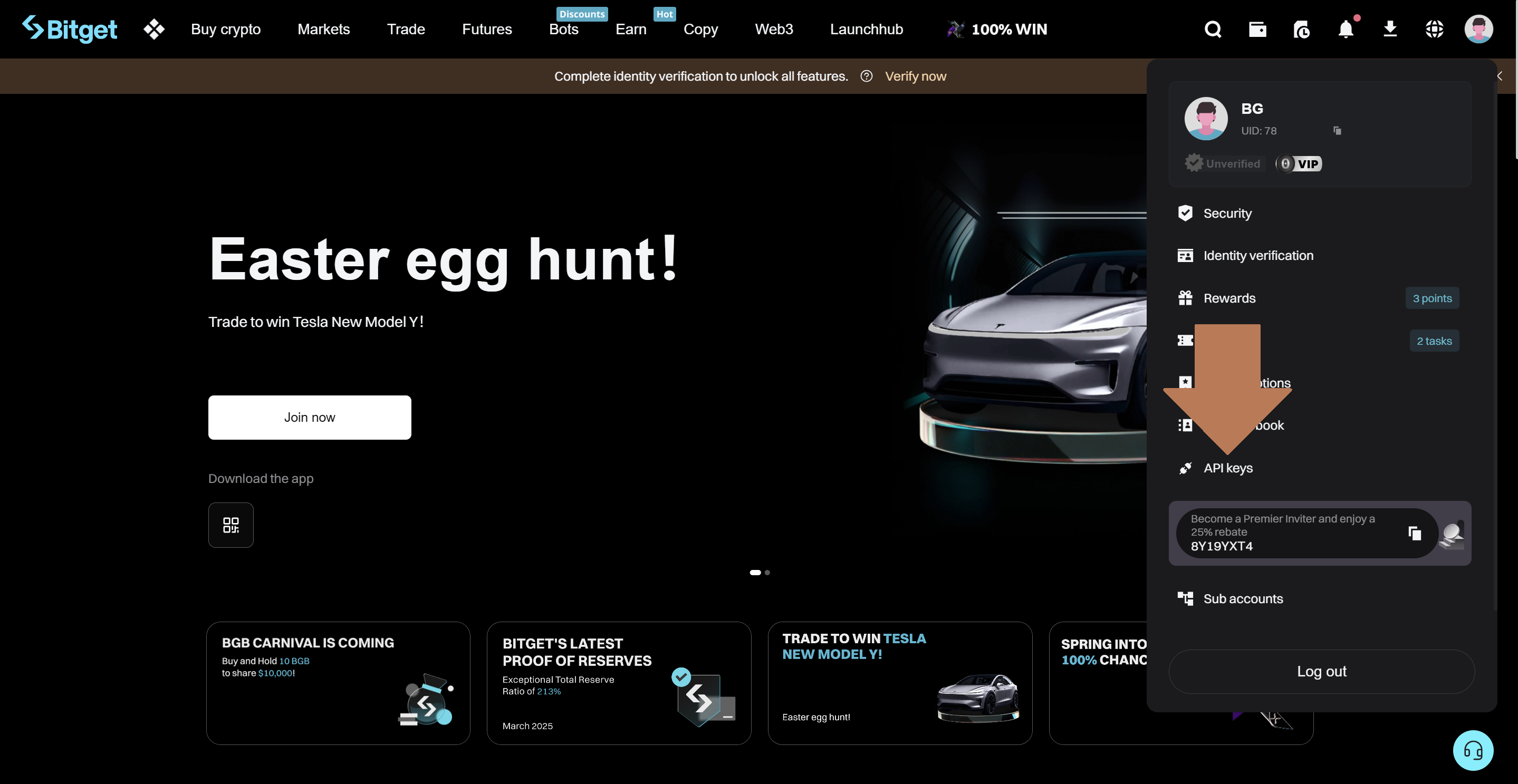The width and height of the screenshot is (1518, 784).
Task: Click the download app arrow icon
Action: 1390,29
